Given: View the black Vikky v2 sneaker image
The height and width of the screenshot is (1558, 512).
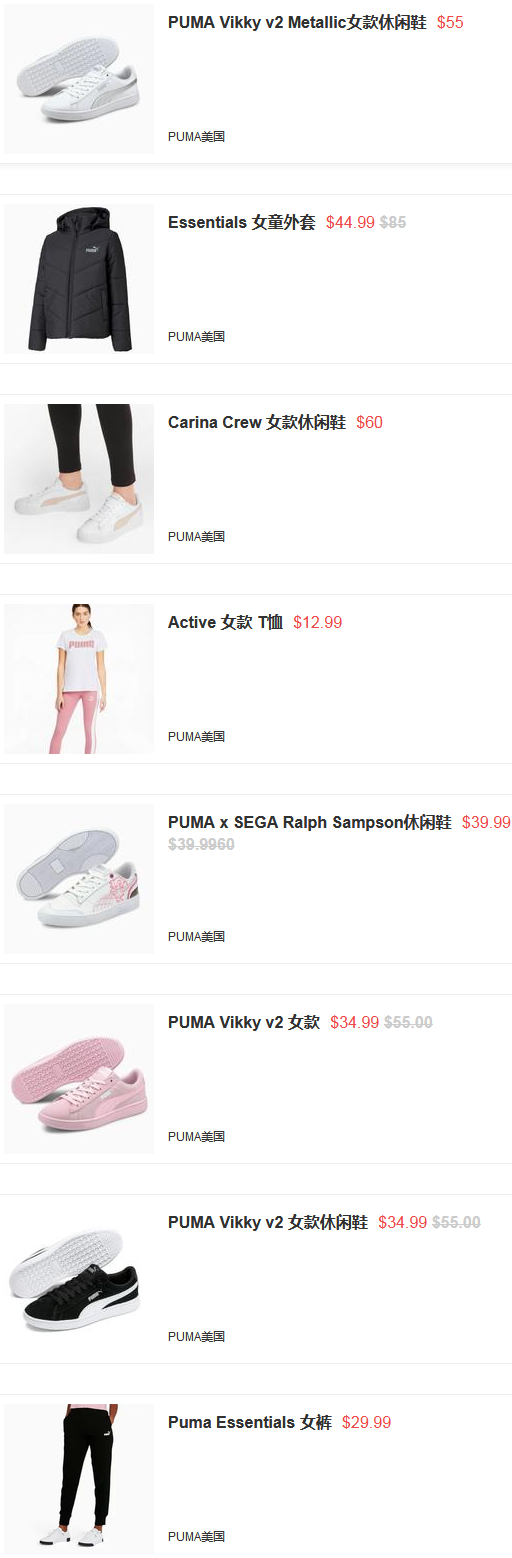Looking at the screenshot, I should coord(79,1279).
